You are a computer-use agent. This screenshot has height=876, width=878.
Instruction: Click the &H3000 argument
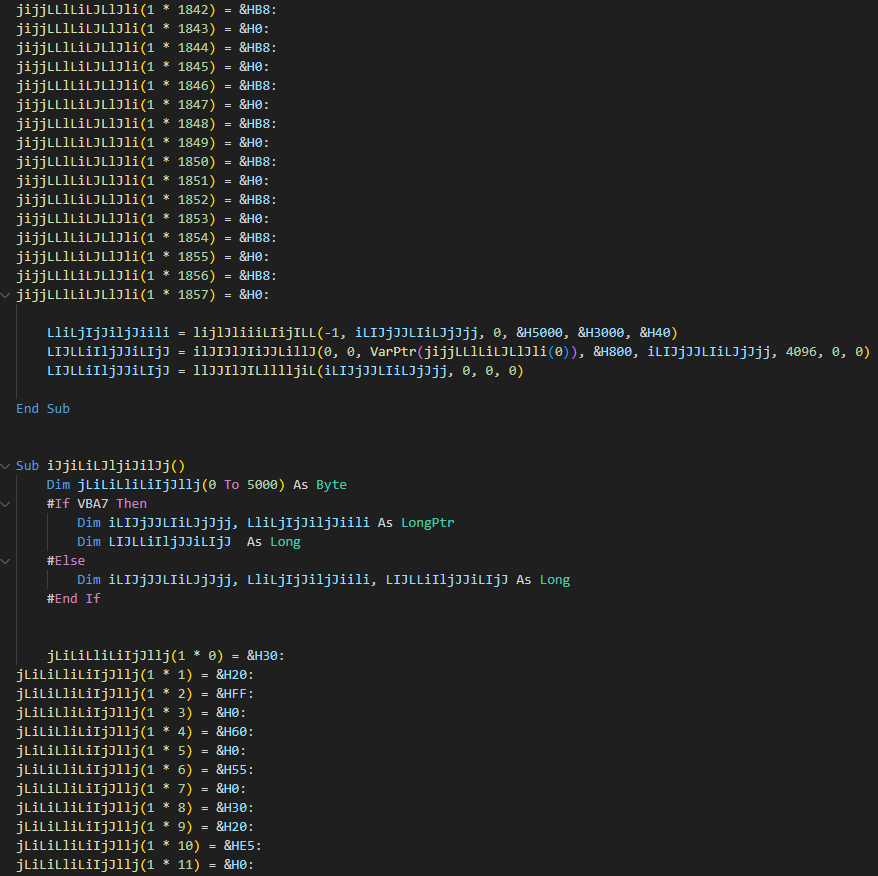pyautogui.click(x=601, y=333)
